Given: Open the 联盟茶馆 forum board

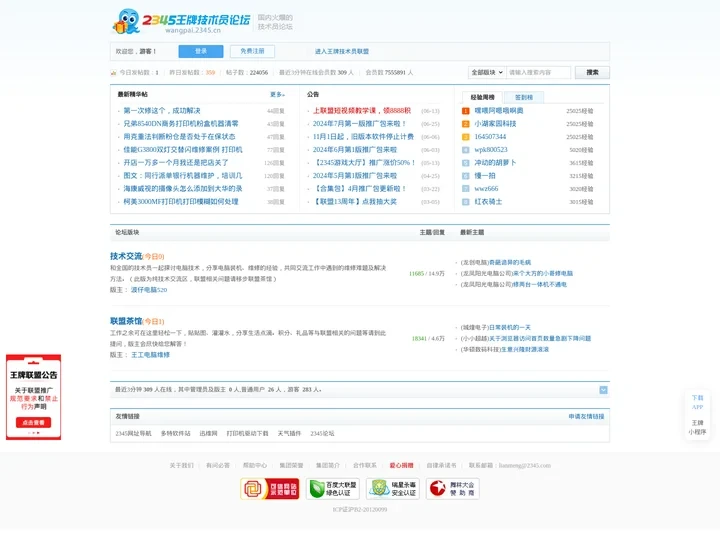Looking at the screenshot, I should coord(126,321).
